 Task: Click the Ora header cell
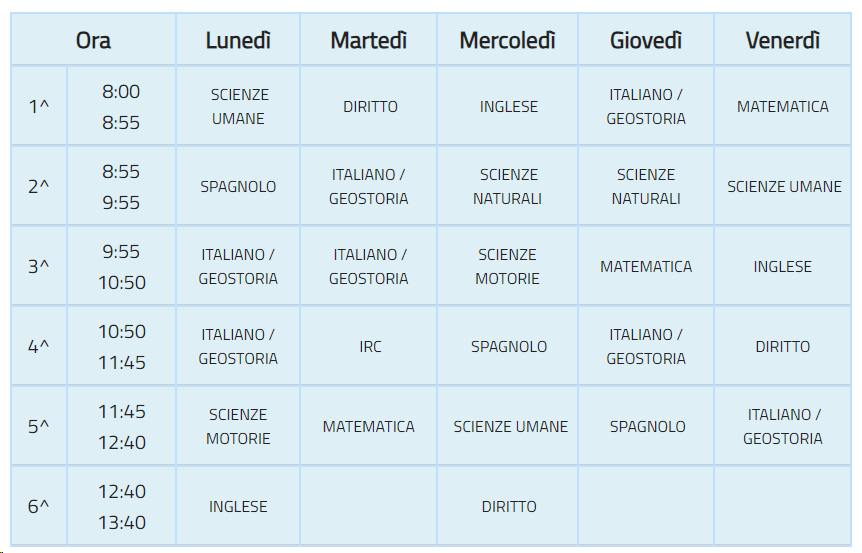pos(93,40)
